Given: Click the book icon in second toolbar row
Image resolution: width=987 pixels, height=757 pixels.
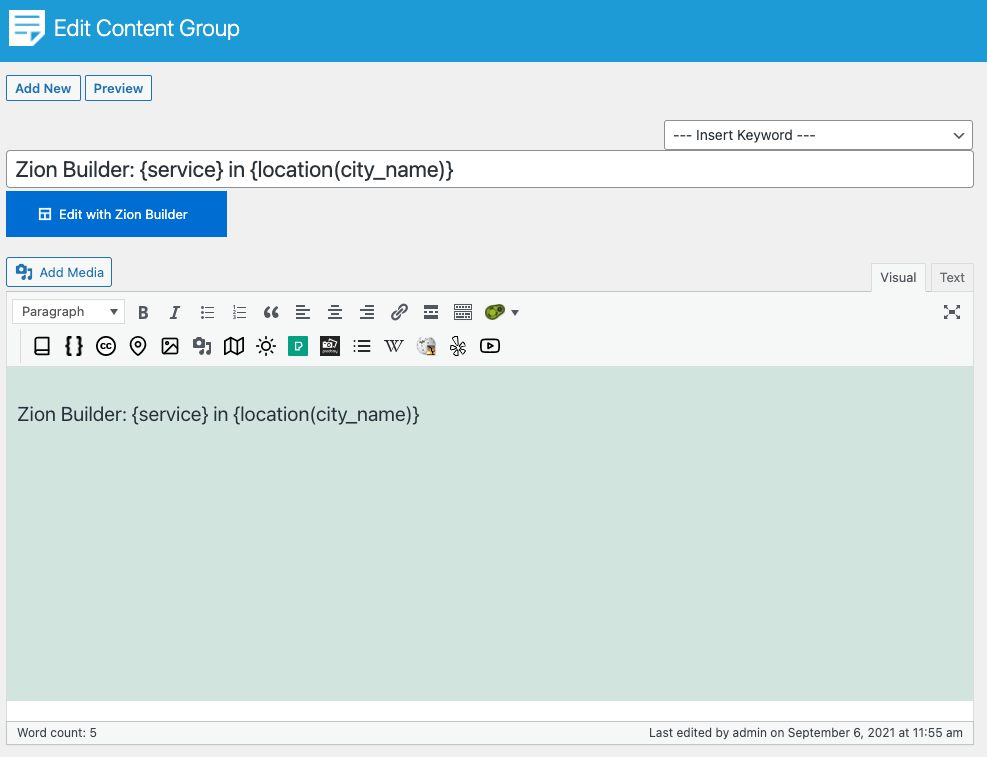Looking at the screenshot, I should tap(42, 346).
